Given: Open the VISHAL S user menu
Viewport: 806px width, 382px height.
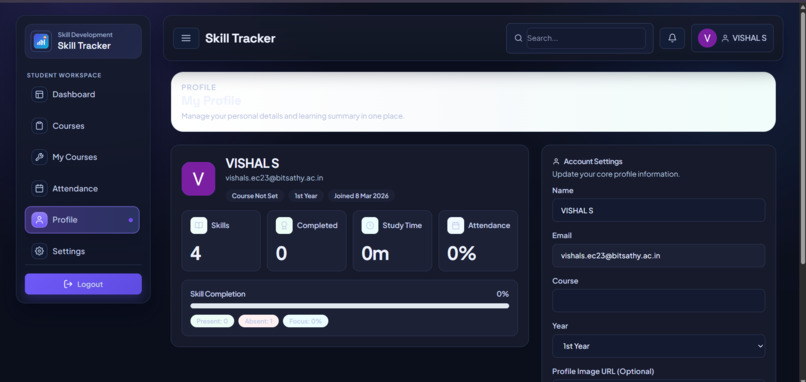Looking at the screenshot, I should 732,38.
